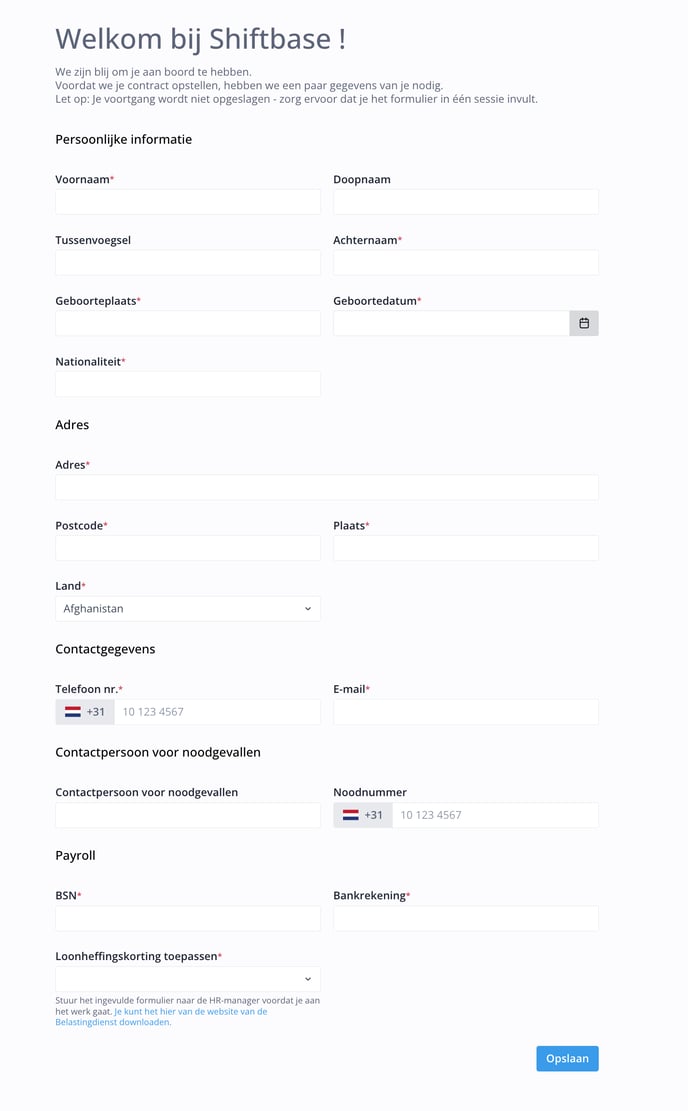Expand the Land dropdown chevron
Screen dimensions: 688x1111
308,609
